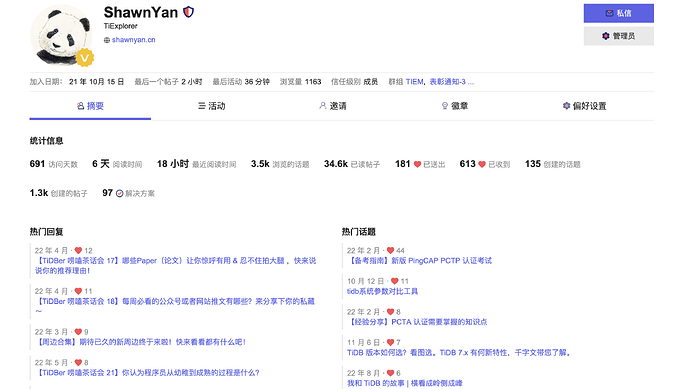The width and height of the screenshot is (690, 389).
Task: Click the 691 访问天数 statistic
Action: pos(54,164)
